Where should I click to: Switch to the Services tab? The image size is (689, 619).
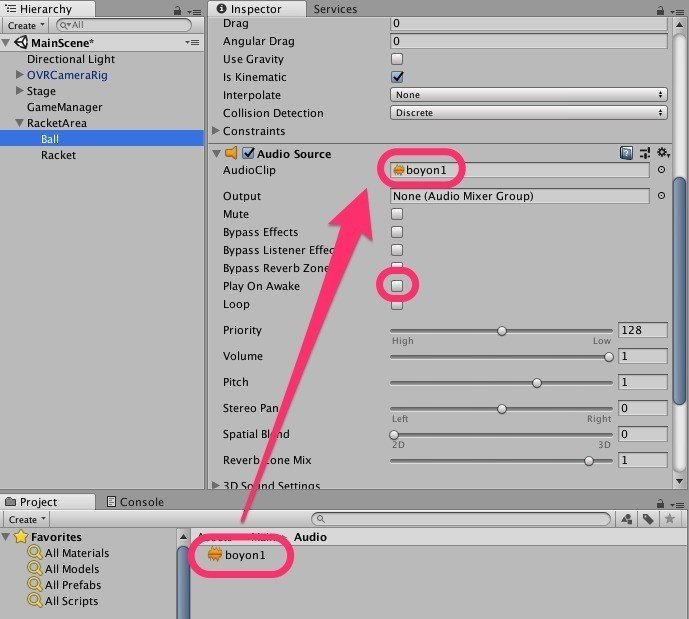(335, 9)
